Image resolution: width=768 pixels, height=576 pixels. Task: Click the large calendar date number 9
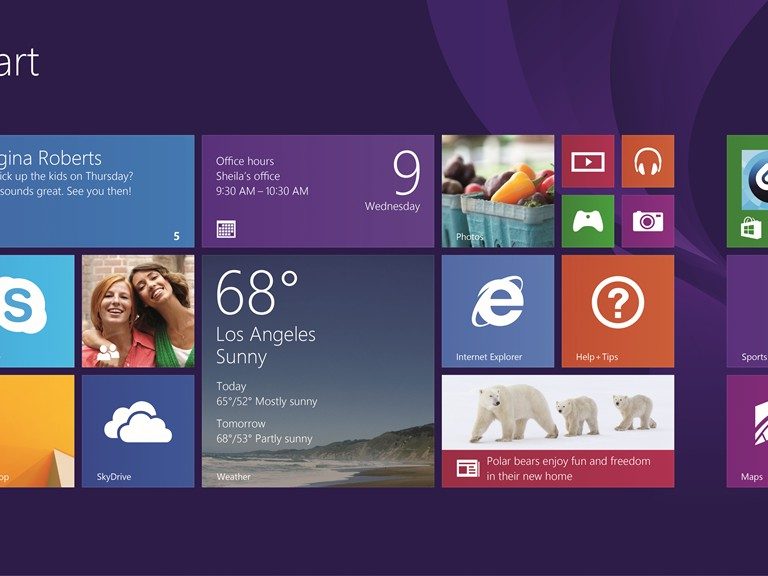[407, 172]
